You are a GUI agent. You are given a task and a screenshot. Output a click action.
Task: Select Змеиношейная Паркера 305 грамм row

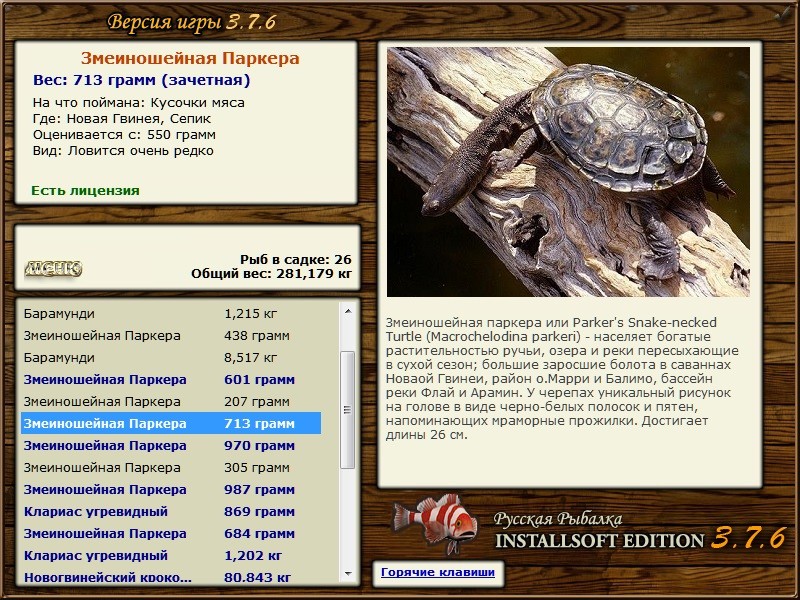(171, 467)
